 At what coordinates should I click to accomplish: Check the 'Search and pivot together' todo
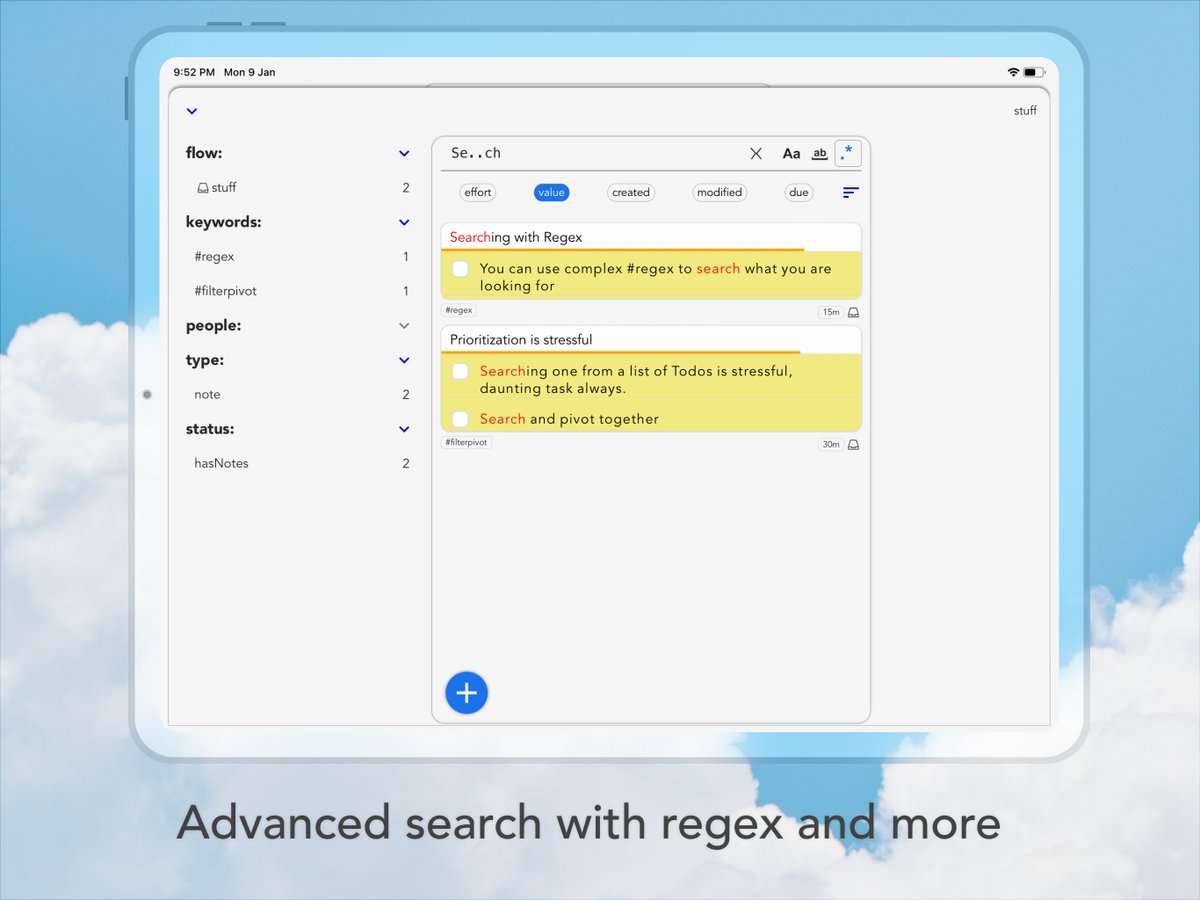click(460, 419)
